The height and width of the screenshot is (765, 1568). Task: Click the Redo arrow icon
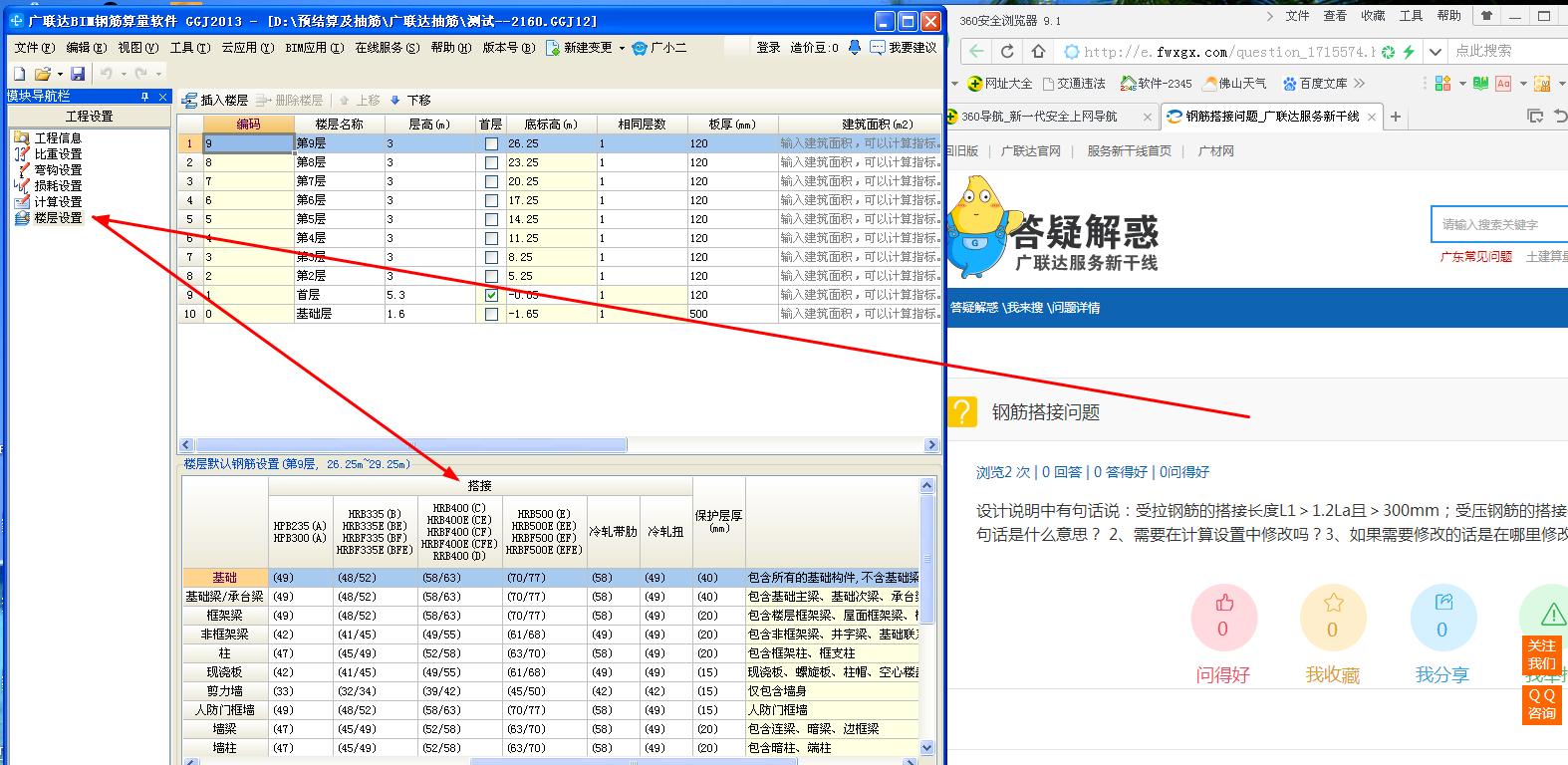(140, 74)
